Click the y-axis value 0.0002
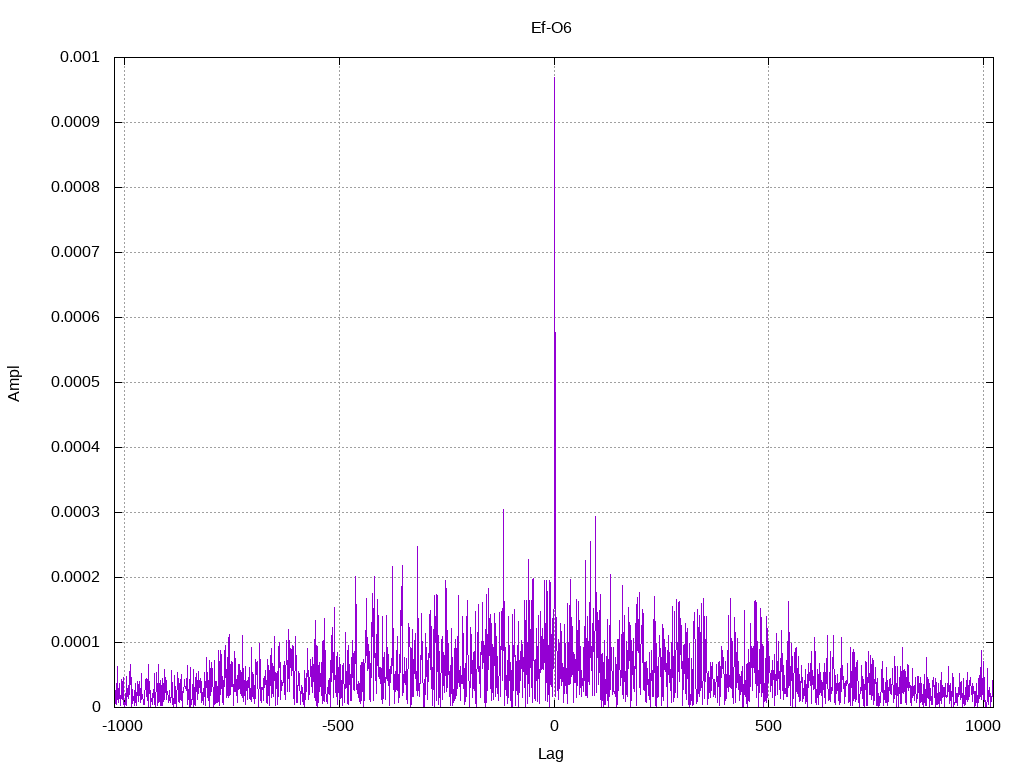The height and width of the screenshot is (768, 1024). [x=76, y=577]
